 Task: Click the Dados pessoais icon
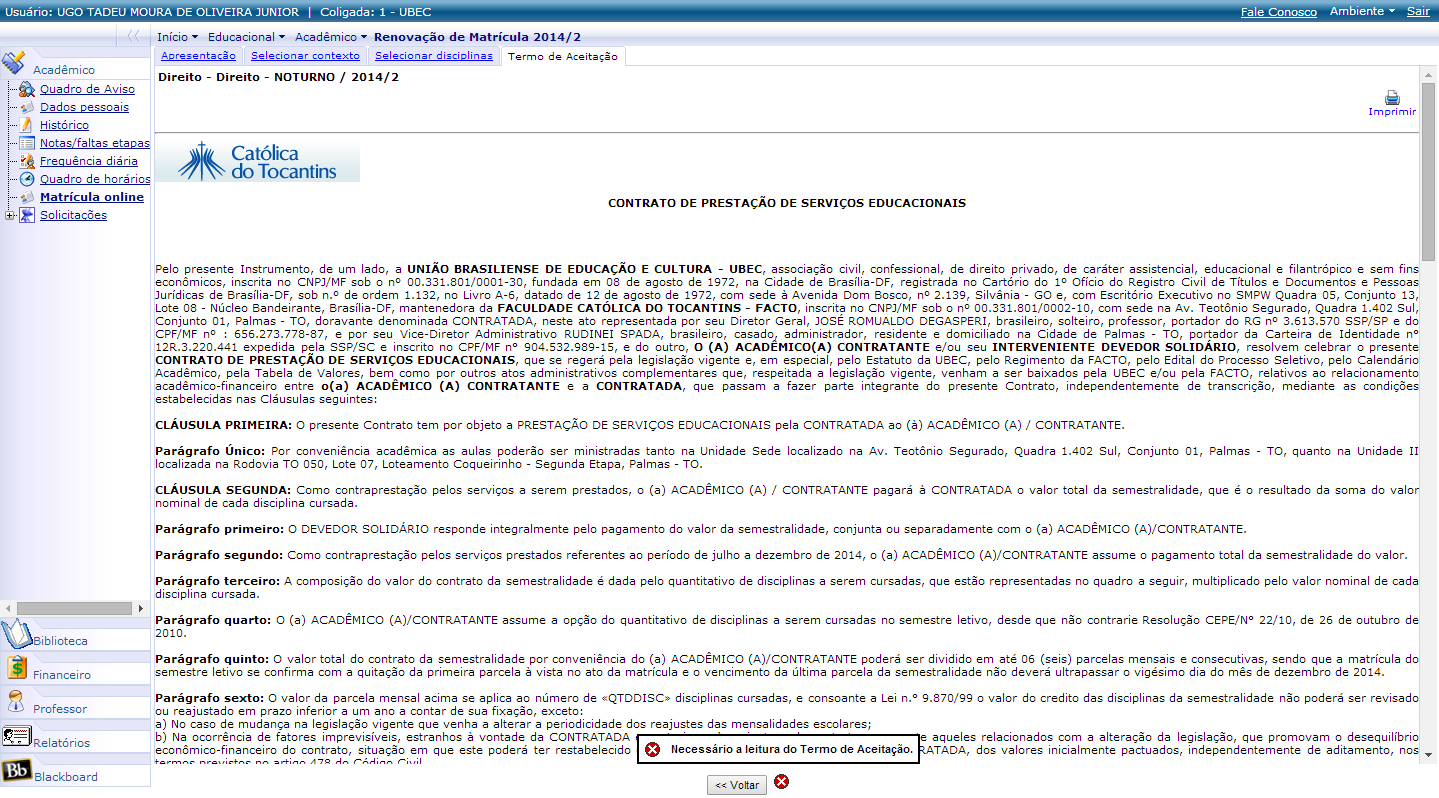pos(27,107)
